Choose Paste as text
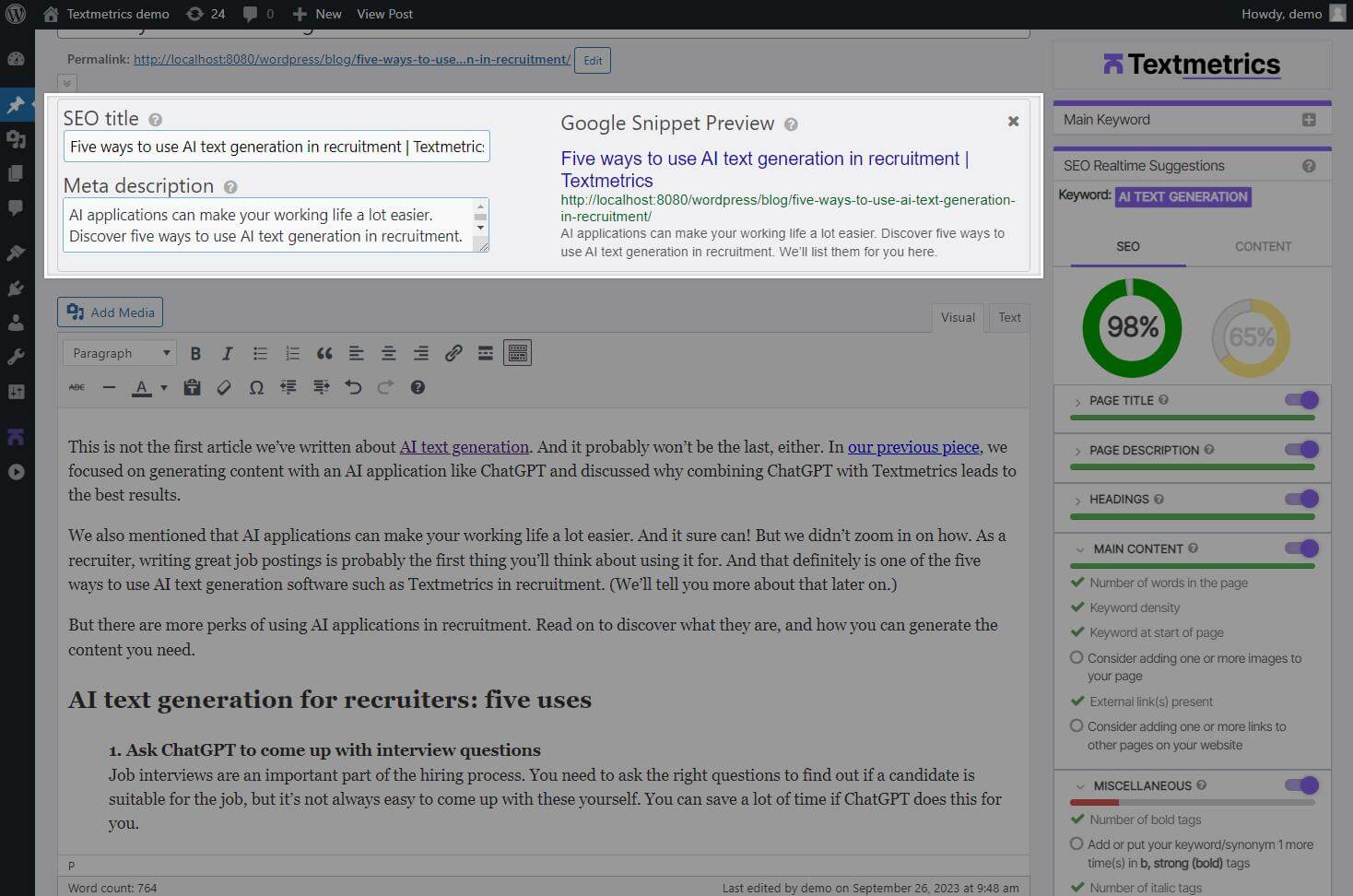 click(192, 387)
